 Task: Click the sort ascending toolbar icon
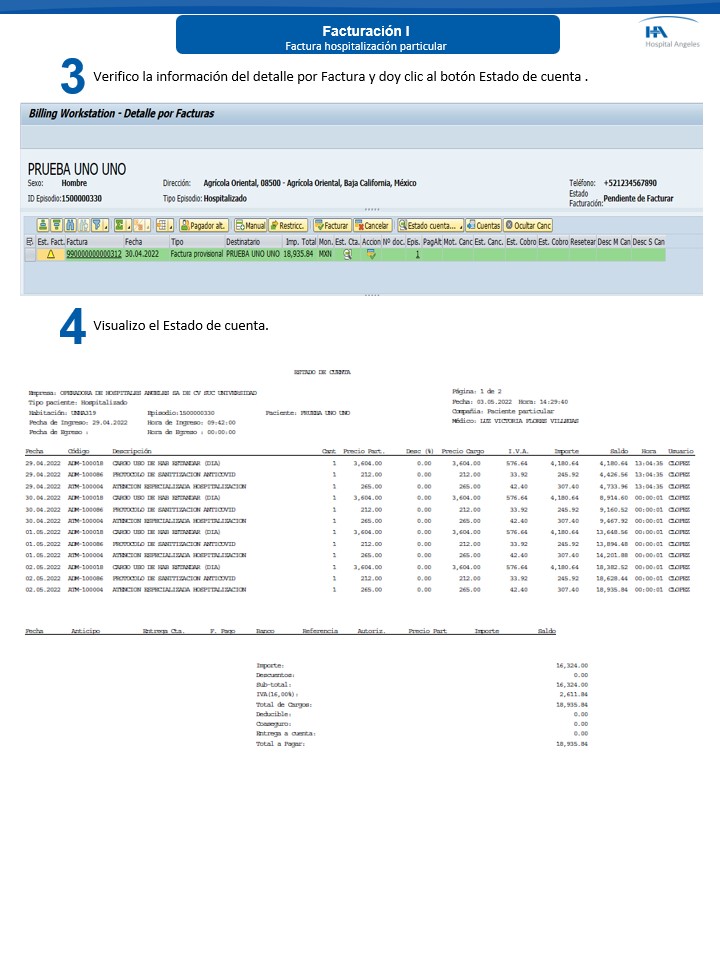43,226
